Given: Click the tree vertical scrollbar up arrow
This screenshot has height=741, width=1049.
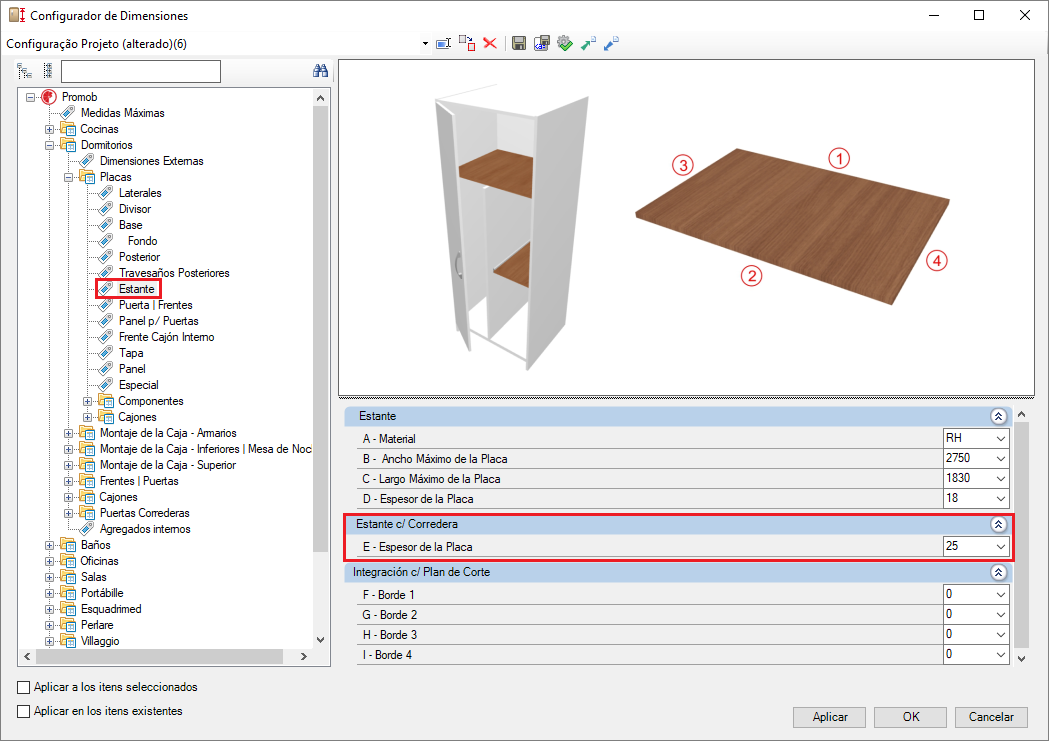Looking at the screenshot, I should click(320, 98).
